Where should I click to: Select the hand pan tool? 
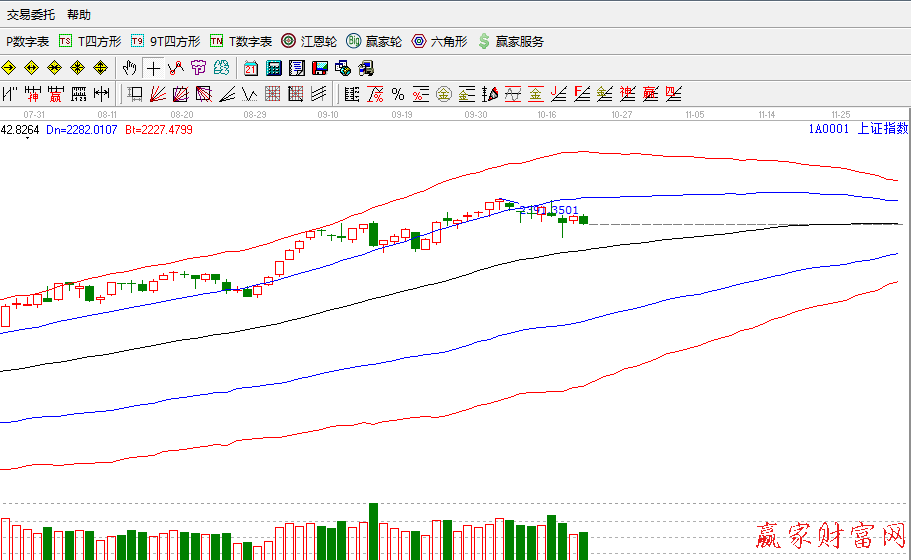pyautogui.click(x=129, y=68)
